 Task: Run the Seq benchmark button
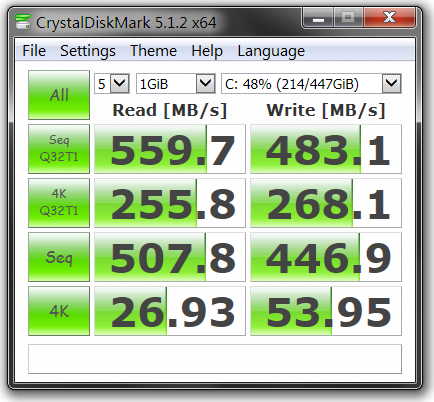59,257
